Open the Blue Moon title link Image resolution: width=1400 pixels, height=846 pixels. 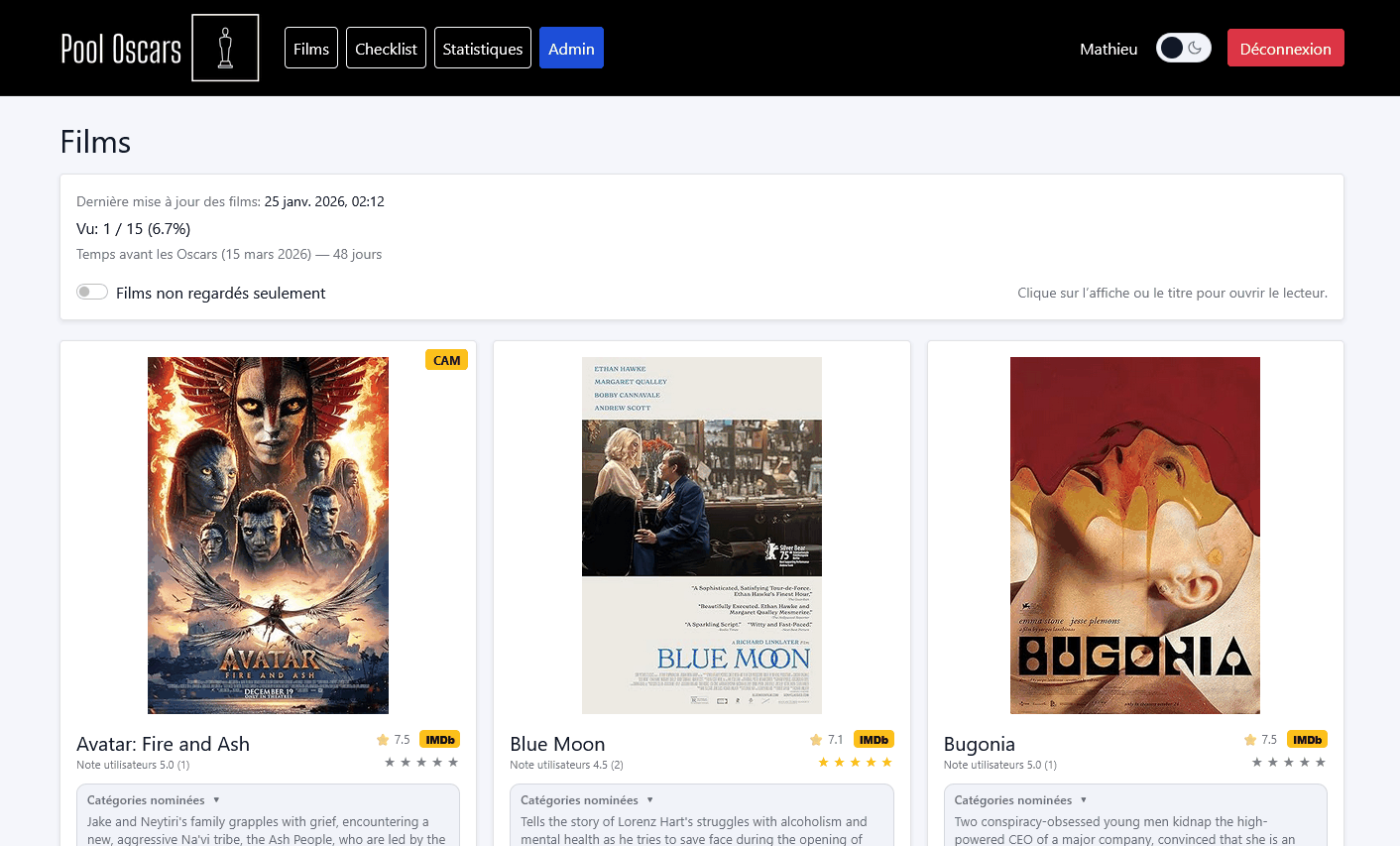click(x=557, y=744)
